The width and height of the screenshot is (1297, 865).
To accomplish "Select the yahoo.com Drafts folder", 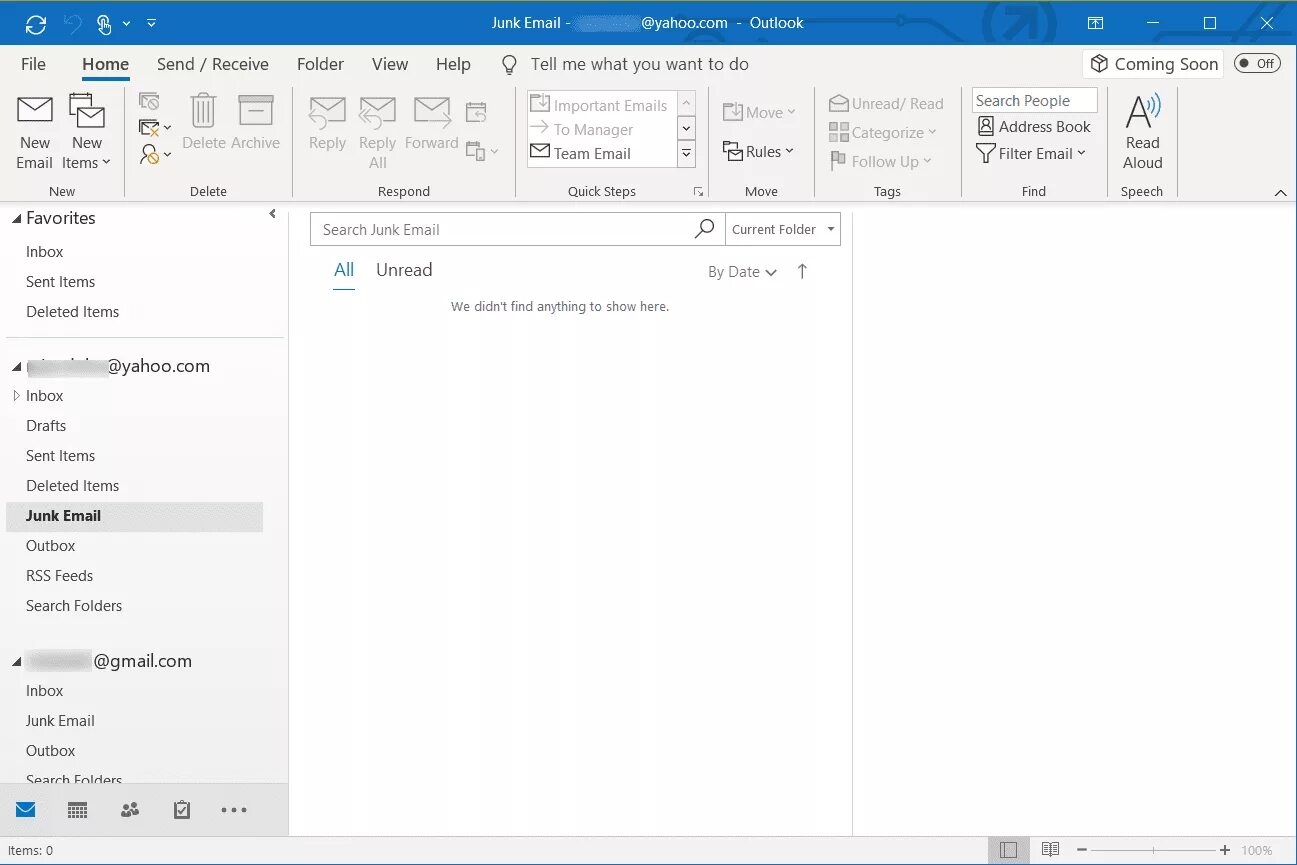I will (46, 426).
